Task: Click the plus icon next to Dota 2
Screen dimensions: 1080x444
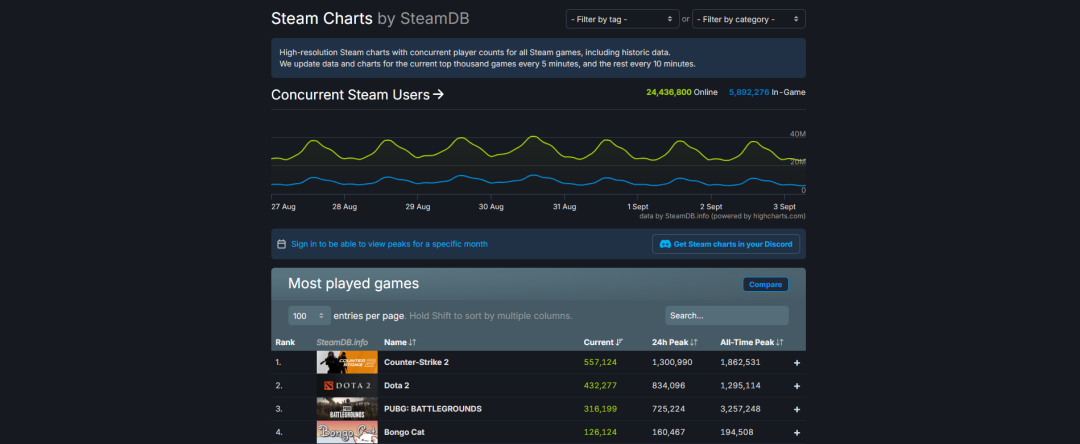Action: 797,386
